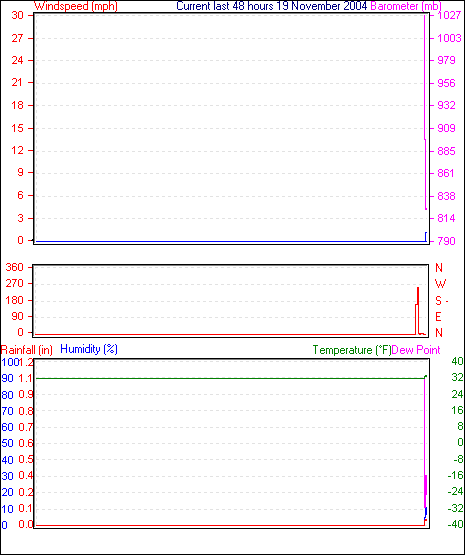Click the 30 mph windspeed tick label
The height and width of the screenshot is (558, 467).
click(x=17, y=15)
